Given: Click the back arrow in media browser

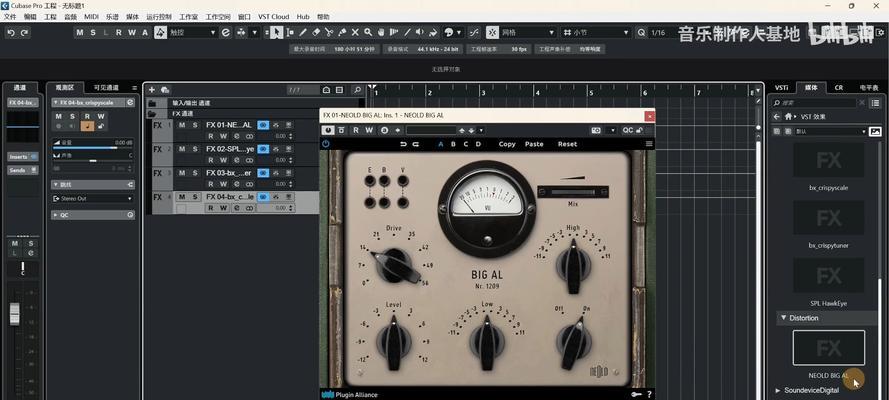Looking at the screenshot, I should 777,117.
